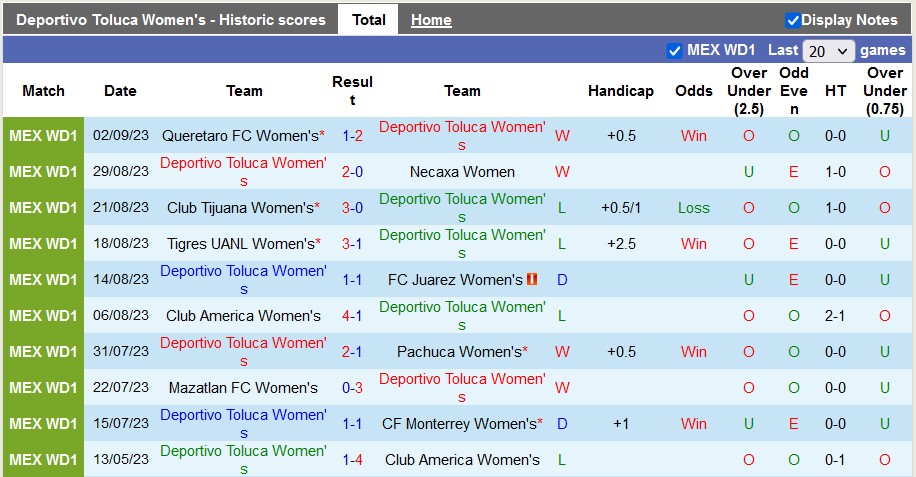Open Mazatlan FC Women's team link
This screenshot has height=477, width=916.
pos(244,388)
